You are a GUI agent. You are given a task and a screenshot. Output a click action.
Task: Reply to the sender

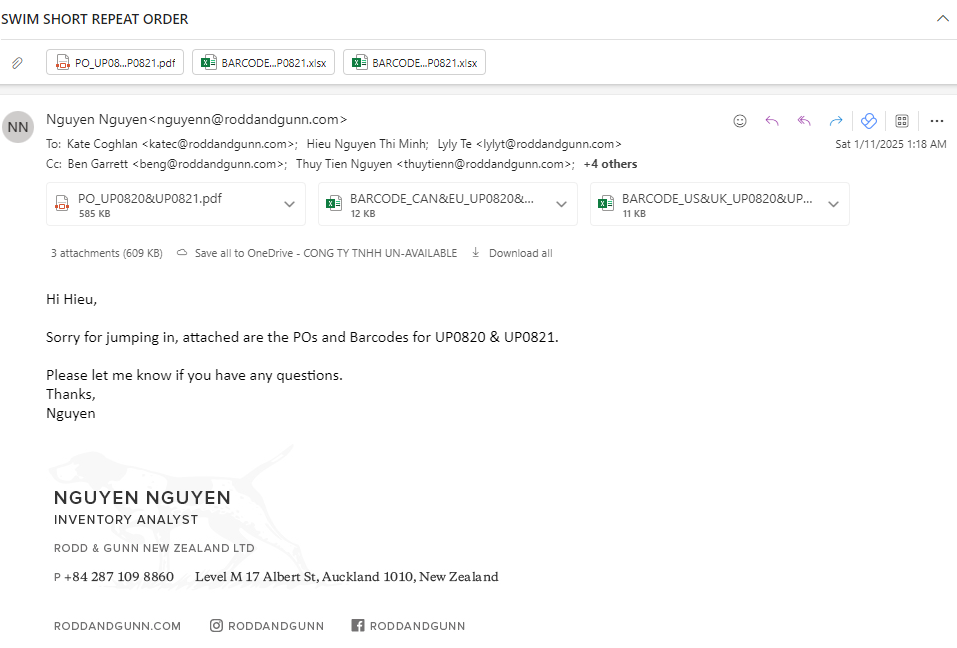[x=771, y=121]
